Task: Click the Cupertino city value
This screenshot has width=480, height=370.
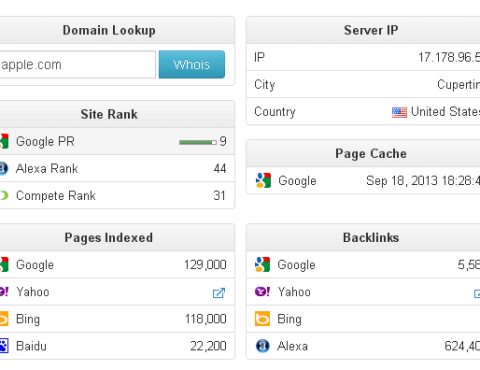Action: 459,85
